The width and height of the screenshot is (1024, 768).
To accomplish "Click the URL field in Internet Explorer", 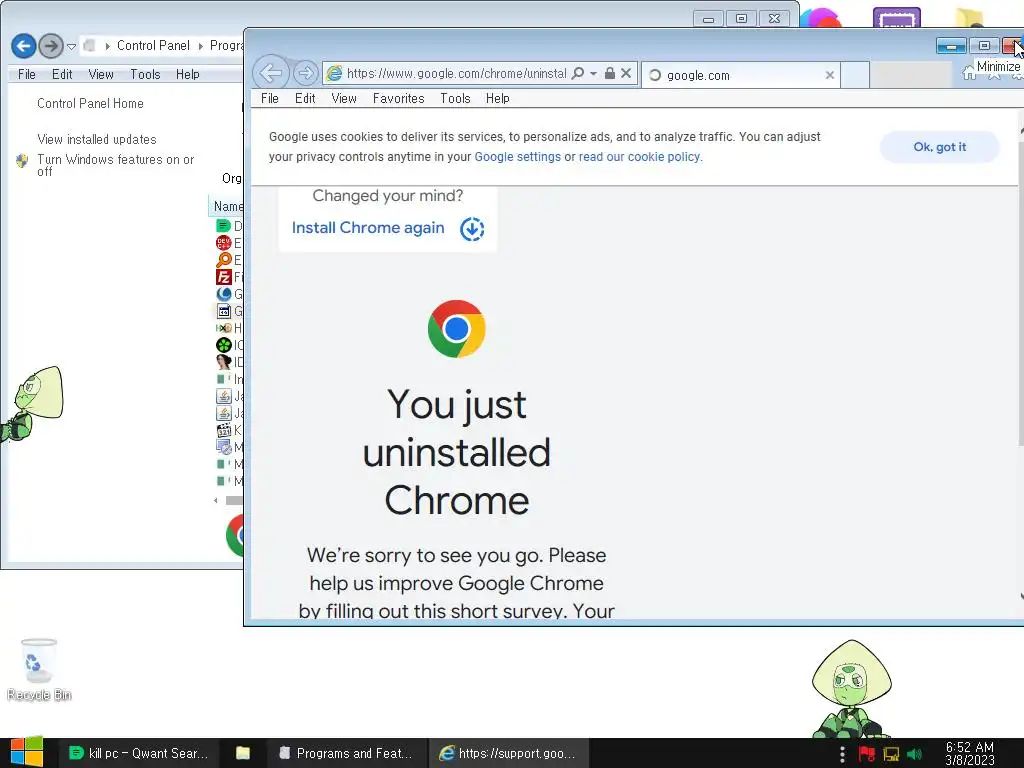I will tap(456, 73).
